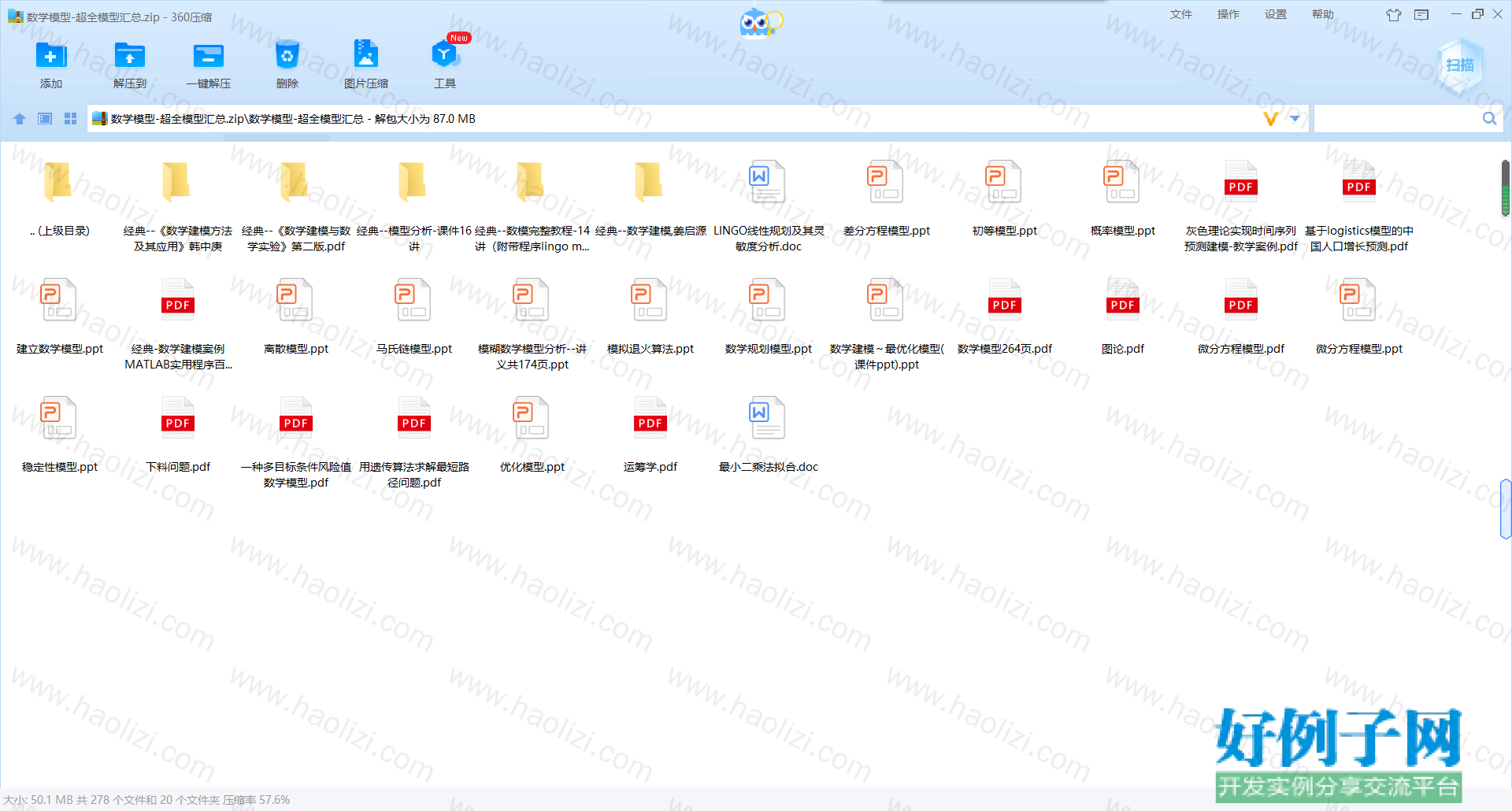
Task: Select folder 经典--模型分析-课件16讲
Action: tap(414, 206)
